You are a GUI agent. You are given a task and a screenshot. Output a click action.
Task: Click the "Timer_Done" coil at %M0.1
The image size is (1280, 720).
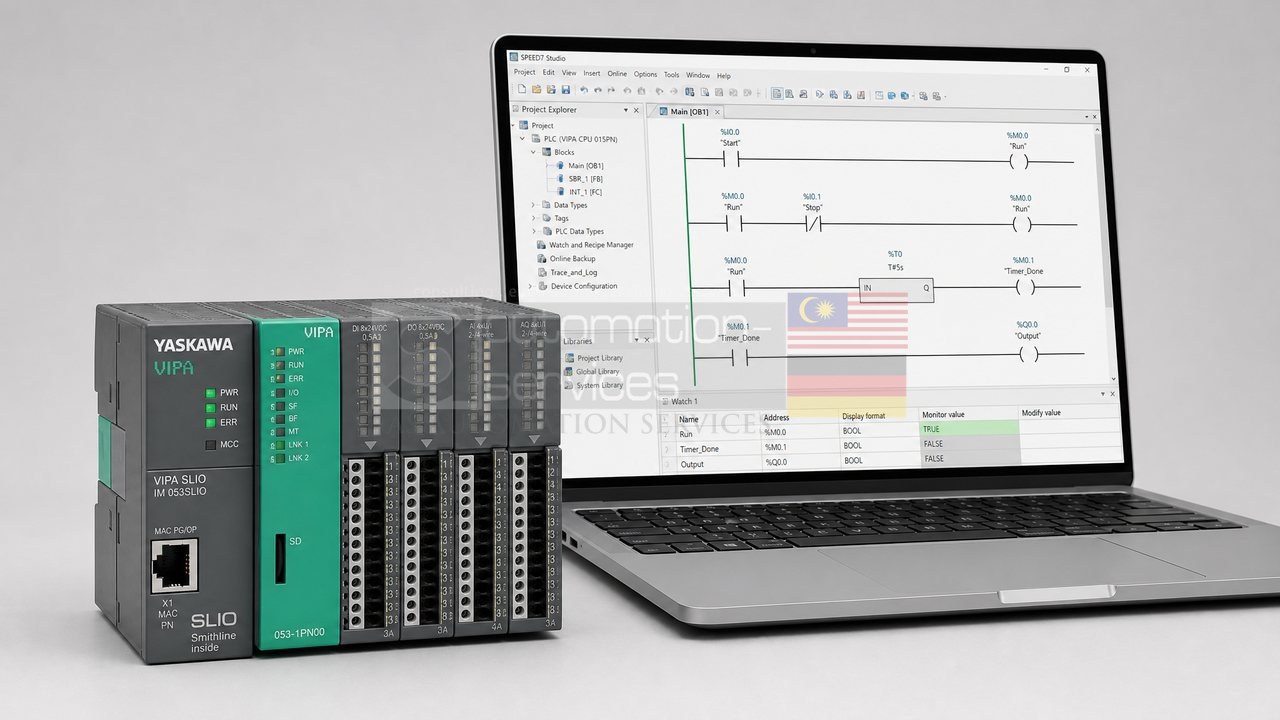pyautogui.click(x=1024, y=288)
